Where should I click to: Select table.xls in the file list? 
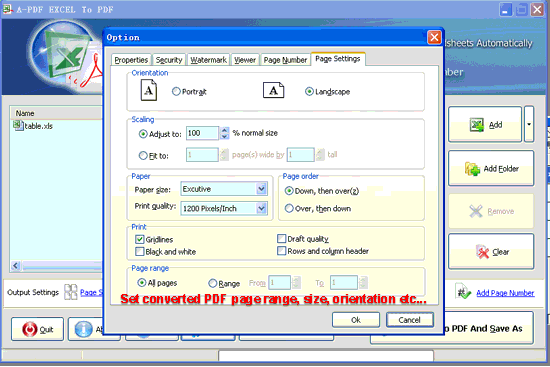(38, 126)
